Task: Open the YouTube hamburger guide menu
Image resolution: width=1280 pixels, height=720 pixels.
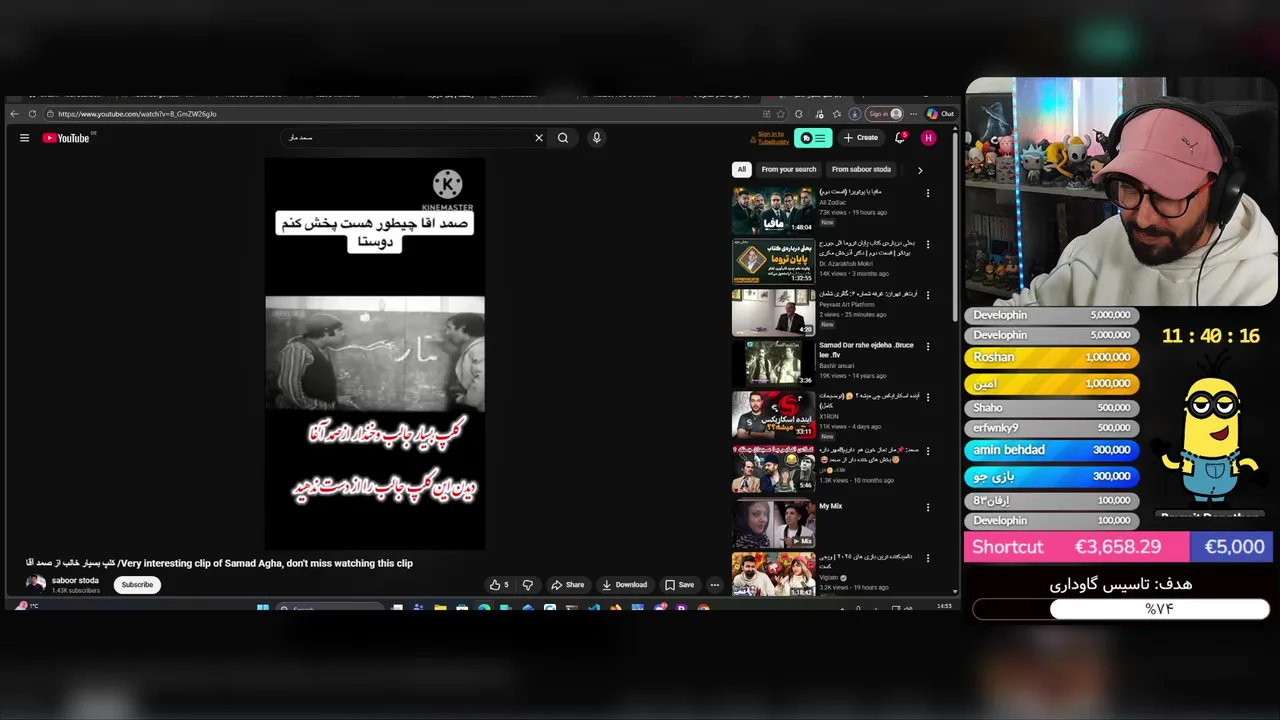Action: (x=24, y=138)
